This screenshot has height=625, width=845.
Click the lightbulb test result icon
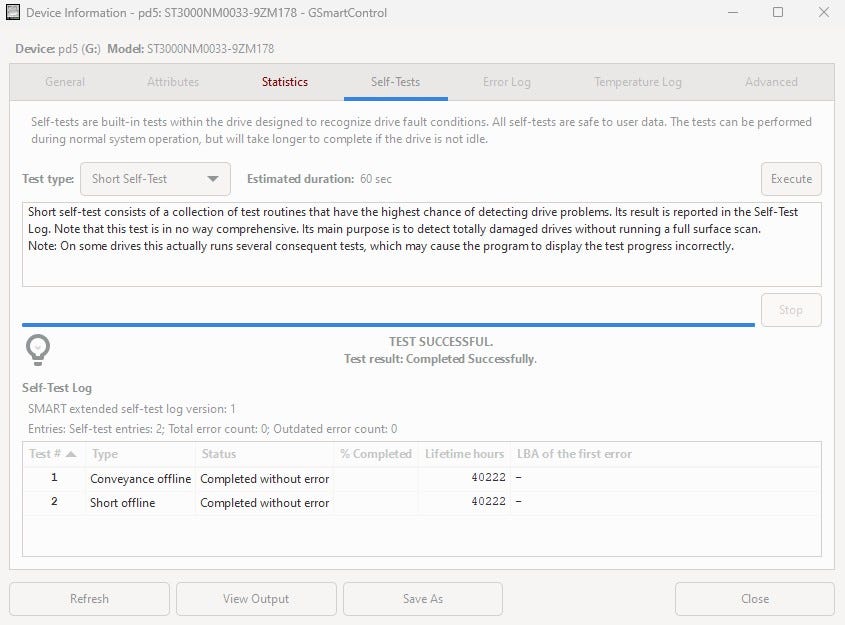click(38, 350)
